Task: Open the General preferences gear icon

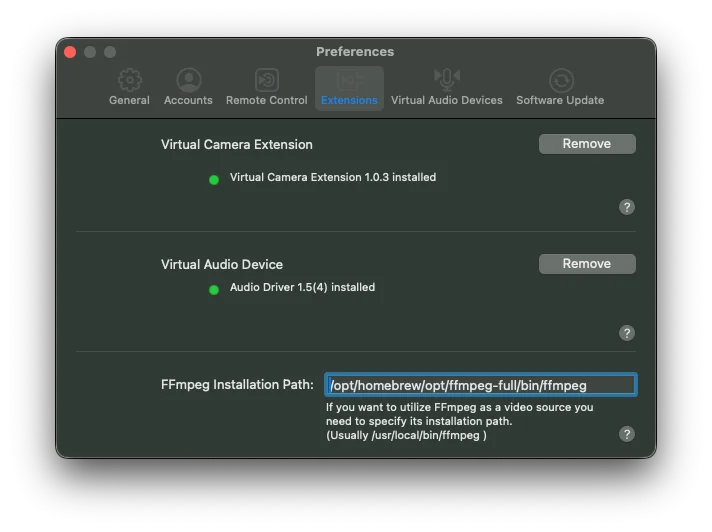Action: [x=129, y=81]
